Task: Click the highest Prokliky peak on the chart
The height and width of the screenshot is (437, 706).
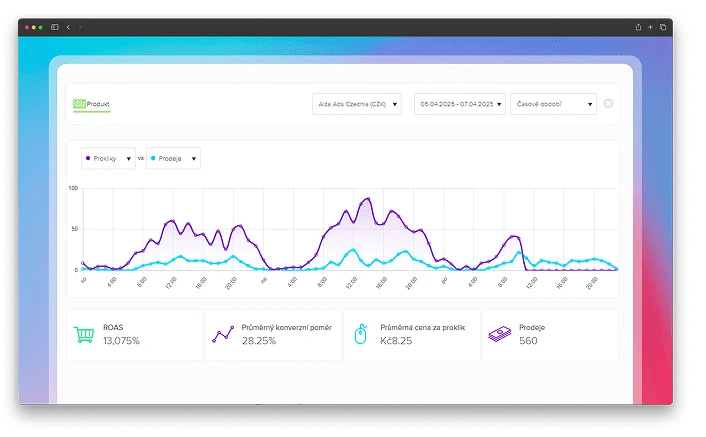Action: click(368, 198)
